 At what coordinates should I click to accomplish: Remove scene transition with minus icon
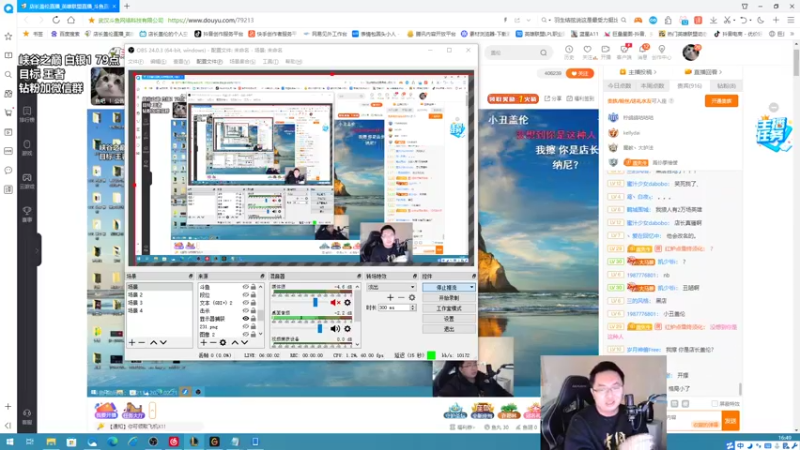[x=401, y=297]
